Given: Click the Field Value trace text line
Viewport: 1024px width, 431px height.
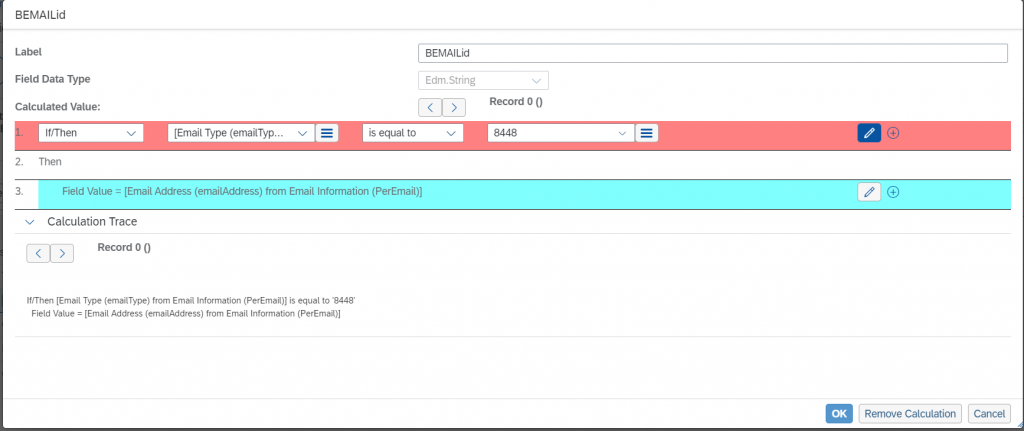Looking at the screenshot, I should [186, 313].
